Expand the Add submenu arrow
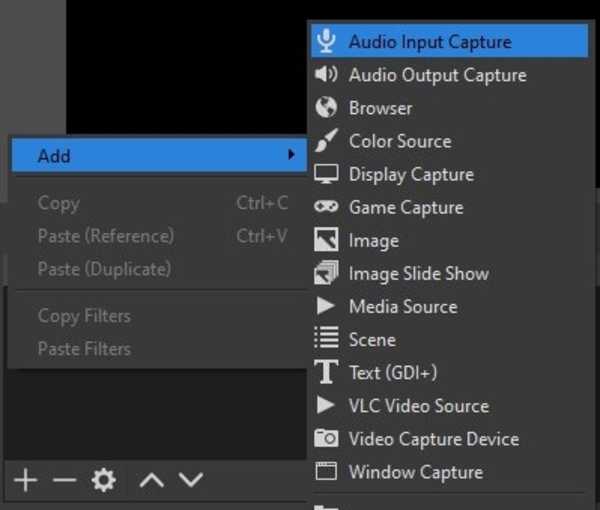This screenshot has height=510, width=600. [292, 155]
